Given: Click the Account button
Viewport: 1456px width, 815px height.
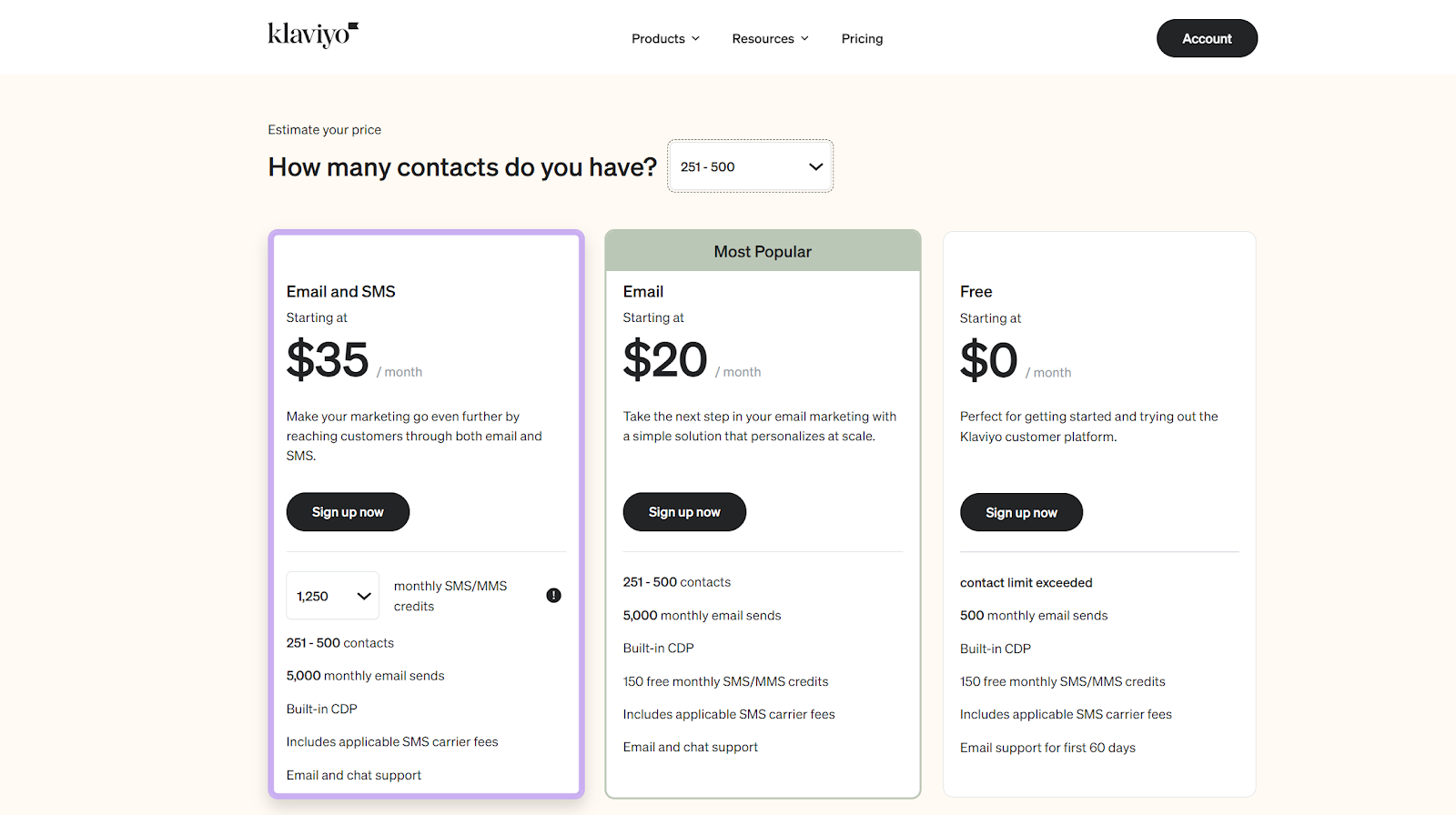Looking at the screenshot, I should pos(1207,38).
